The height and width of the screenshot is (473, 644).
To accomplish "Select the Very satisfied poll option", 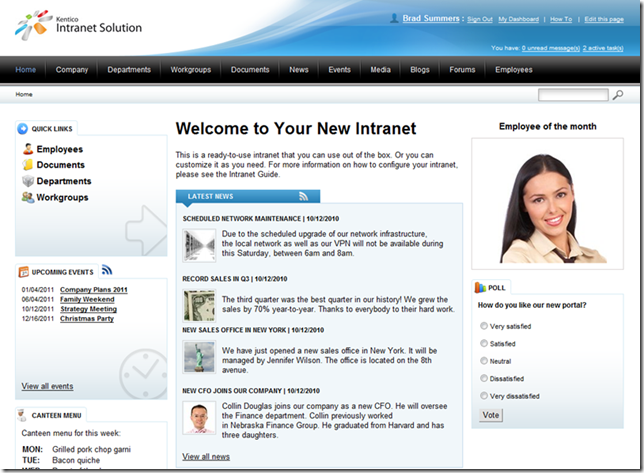I will 484,326.
